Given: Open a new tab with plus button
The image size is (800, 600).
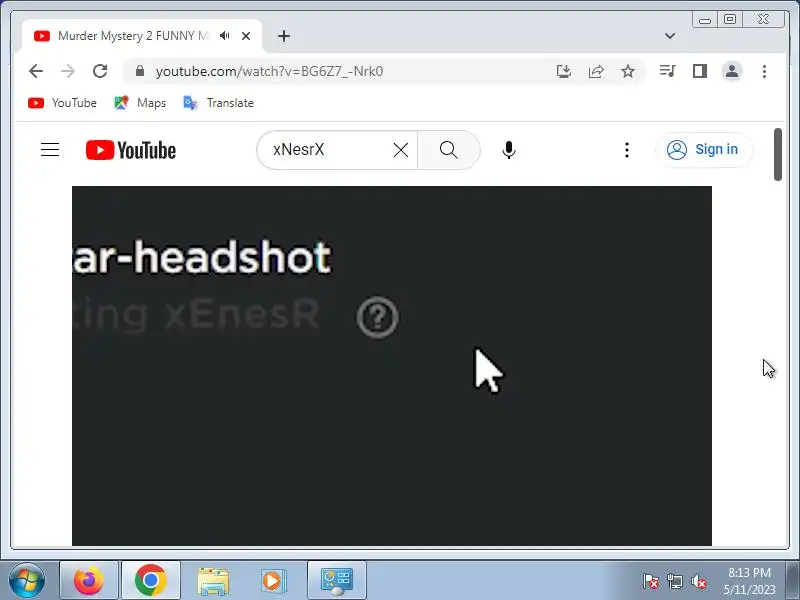Looking at the screenshot, I should [x=284, y=36].
